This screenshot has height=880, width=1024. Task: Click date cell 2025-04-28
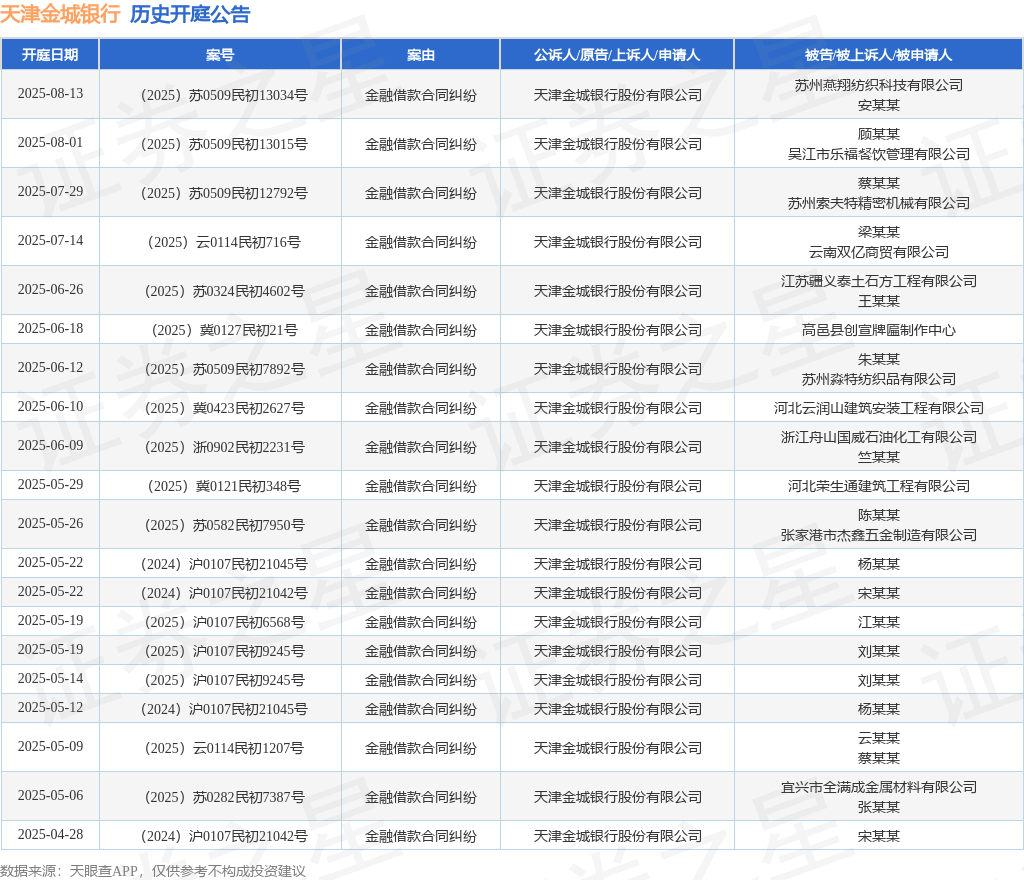[x=50, y=835]
